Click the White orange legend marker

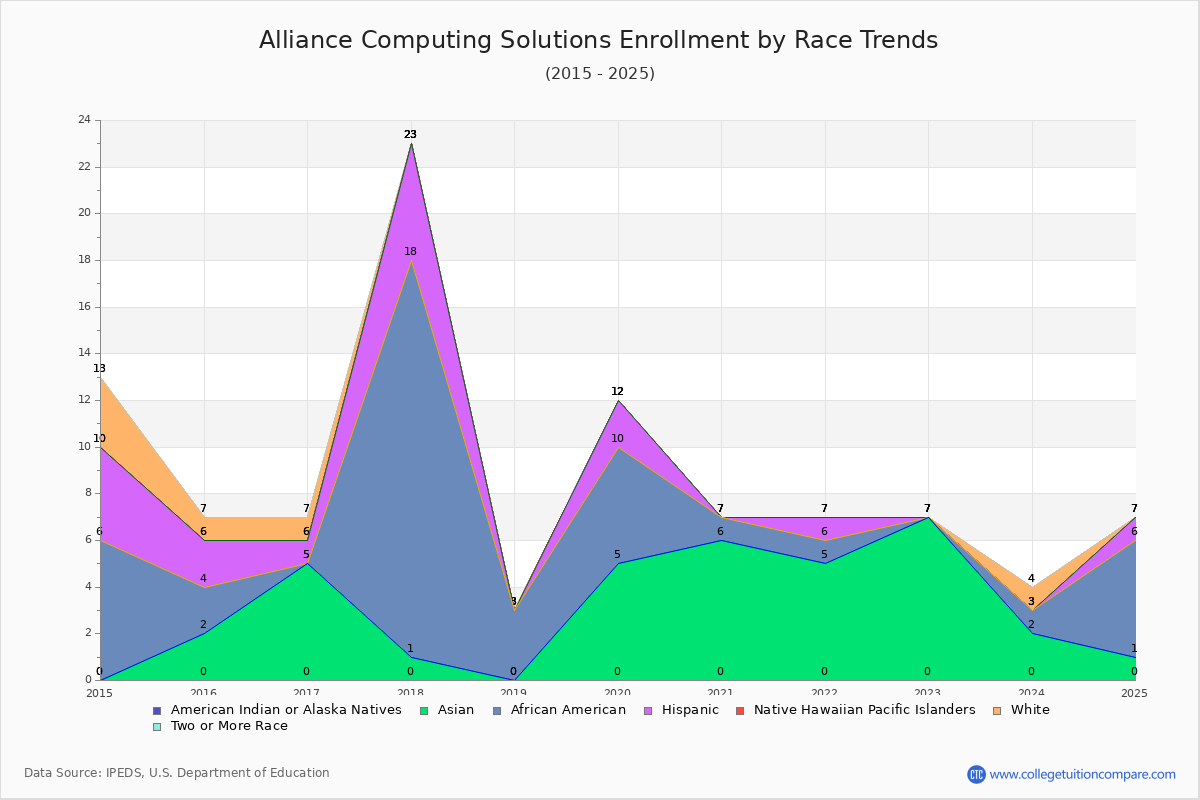998,710
